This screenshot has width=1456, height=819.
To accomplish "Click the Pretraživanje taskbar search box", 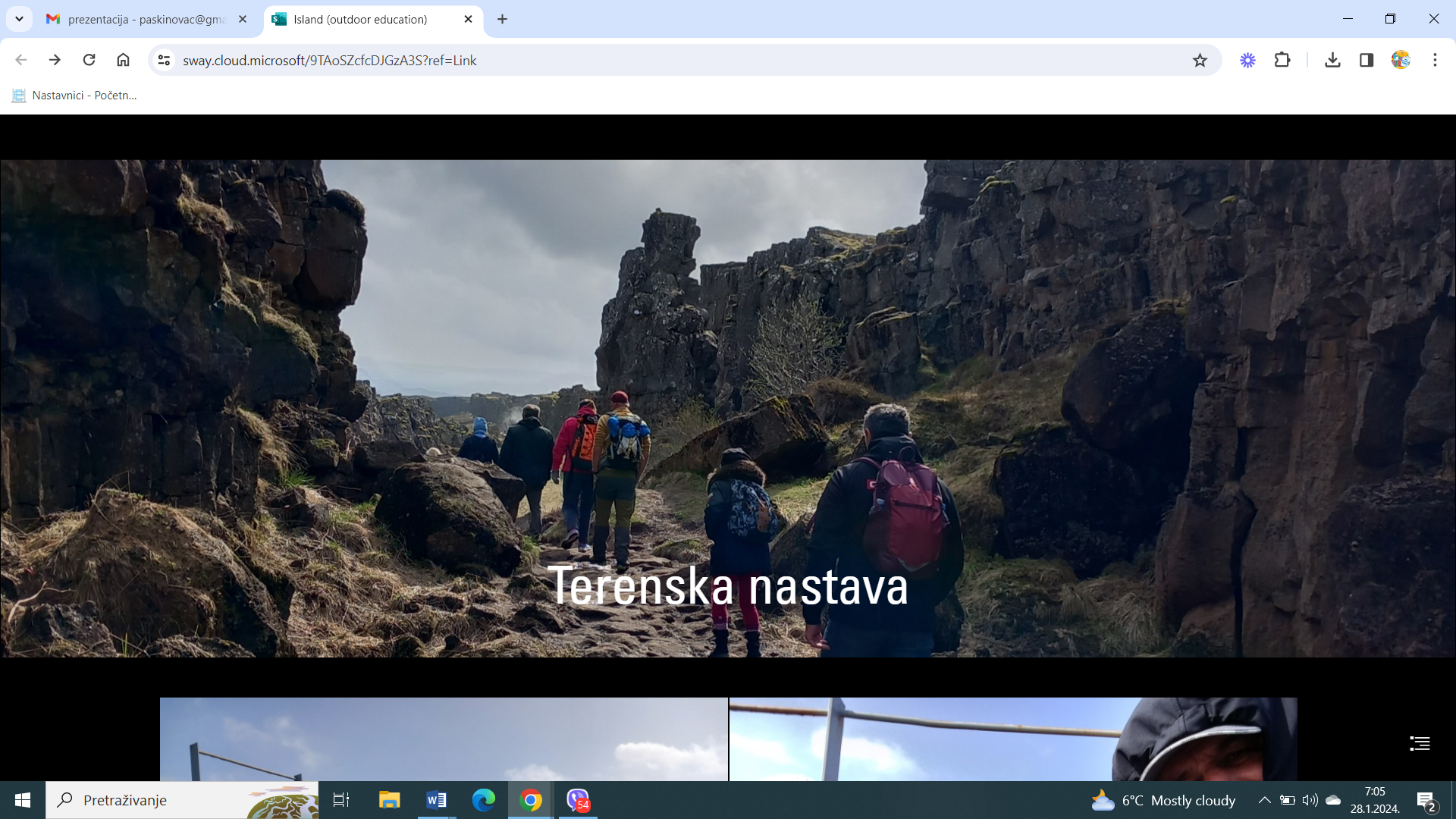I will (x=182, y=800).
